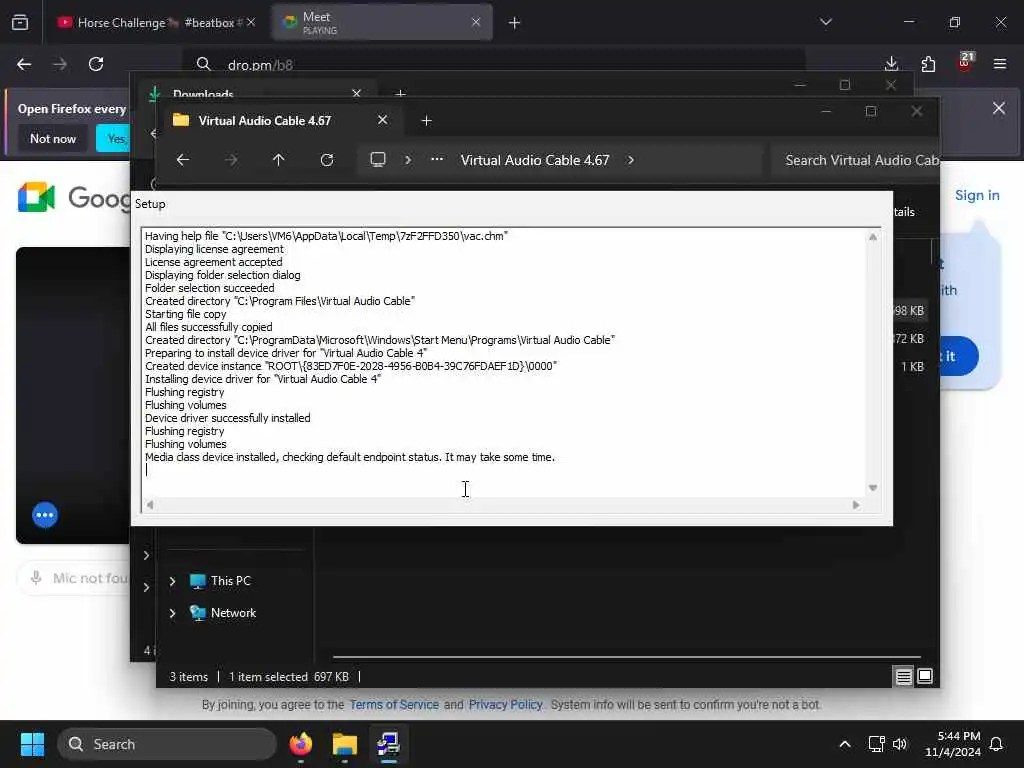Screen dimensions: 1024x768
Task: Select Network in navigation pane
Action: (x=233, y=613)
